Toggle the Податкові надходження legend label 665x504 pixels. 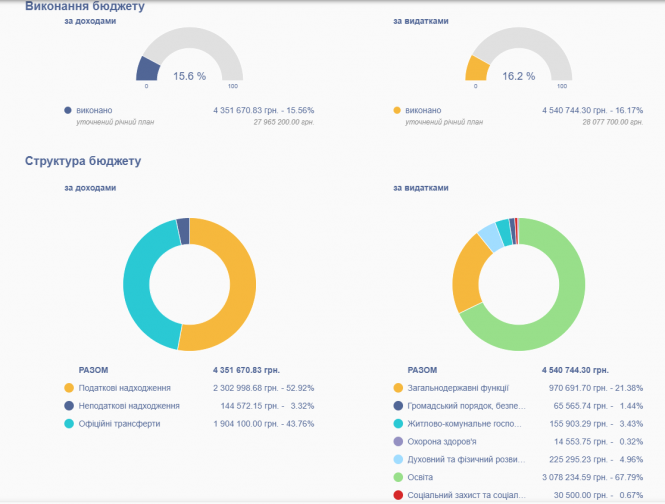coord(124,387)
